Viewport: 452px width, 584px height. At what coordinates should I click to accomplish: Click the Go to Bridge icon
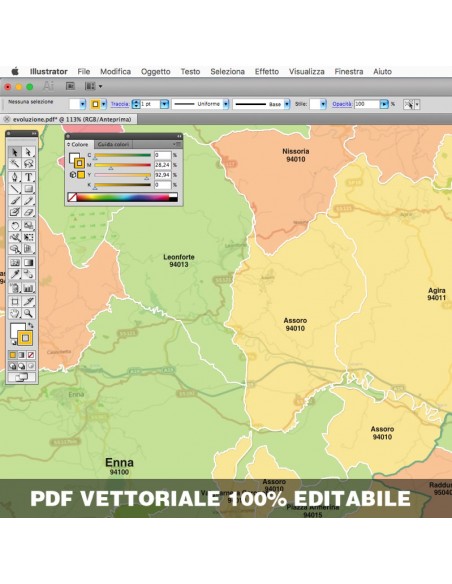pyautogui.click(x=70, y=86)
